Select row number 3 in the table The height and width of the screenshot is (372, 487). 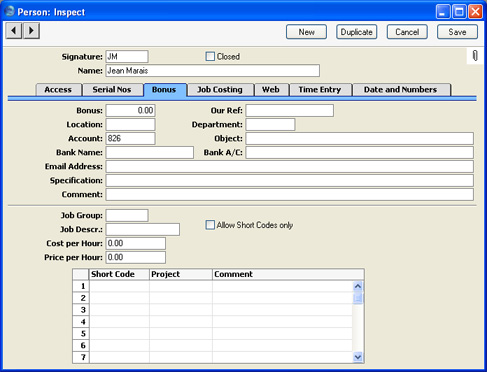point(81,310)
